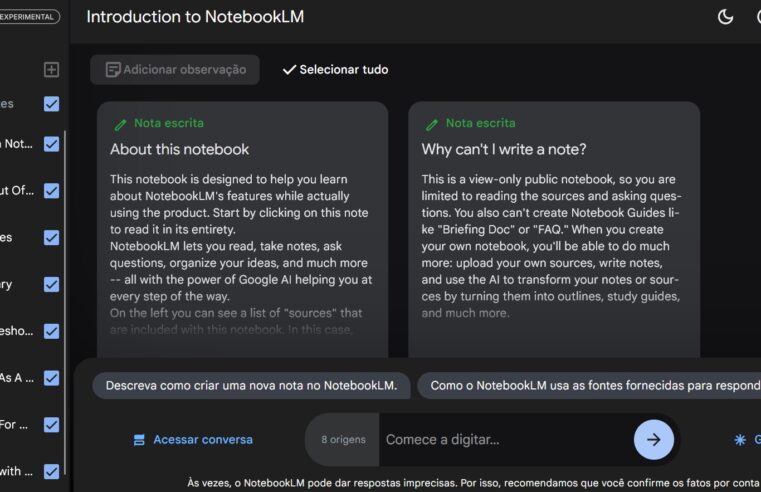761x492 pixels.
Task: Click the Nota escrita label on first note
Action: tap(169, 123)
